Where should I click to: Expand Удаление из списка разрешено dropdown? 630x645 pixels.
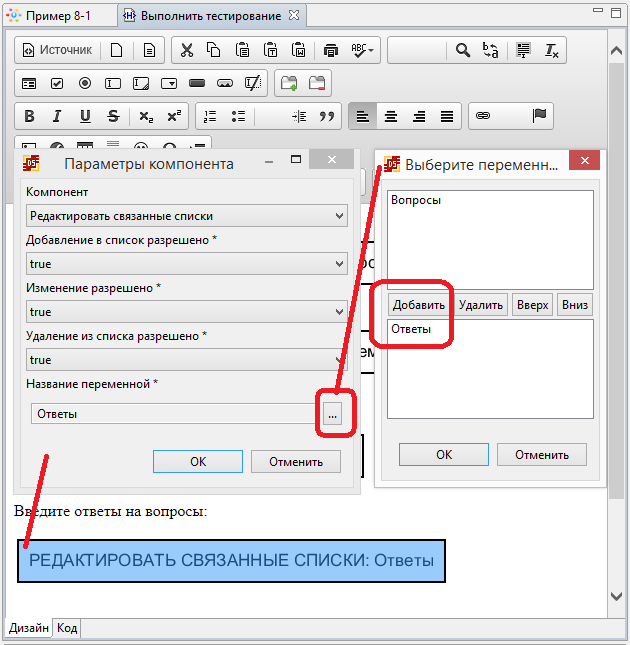click(x=187, y=360)
